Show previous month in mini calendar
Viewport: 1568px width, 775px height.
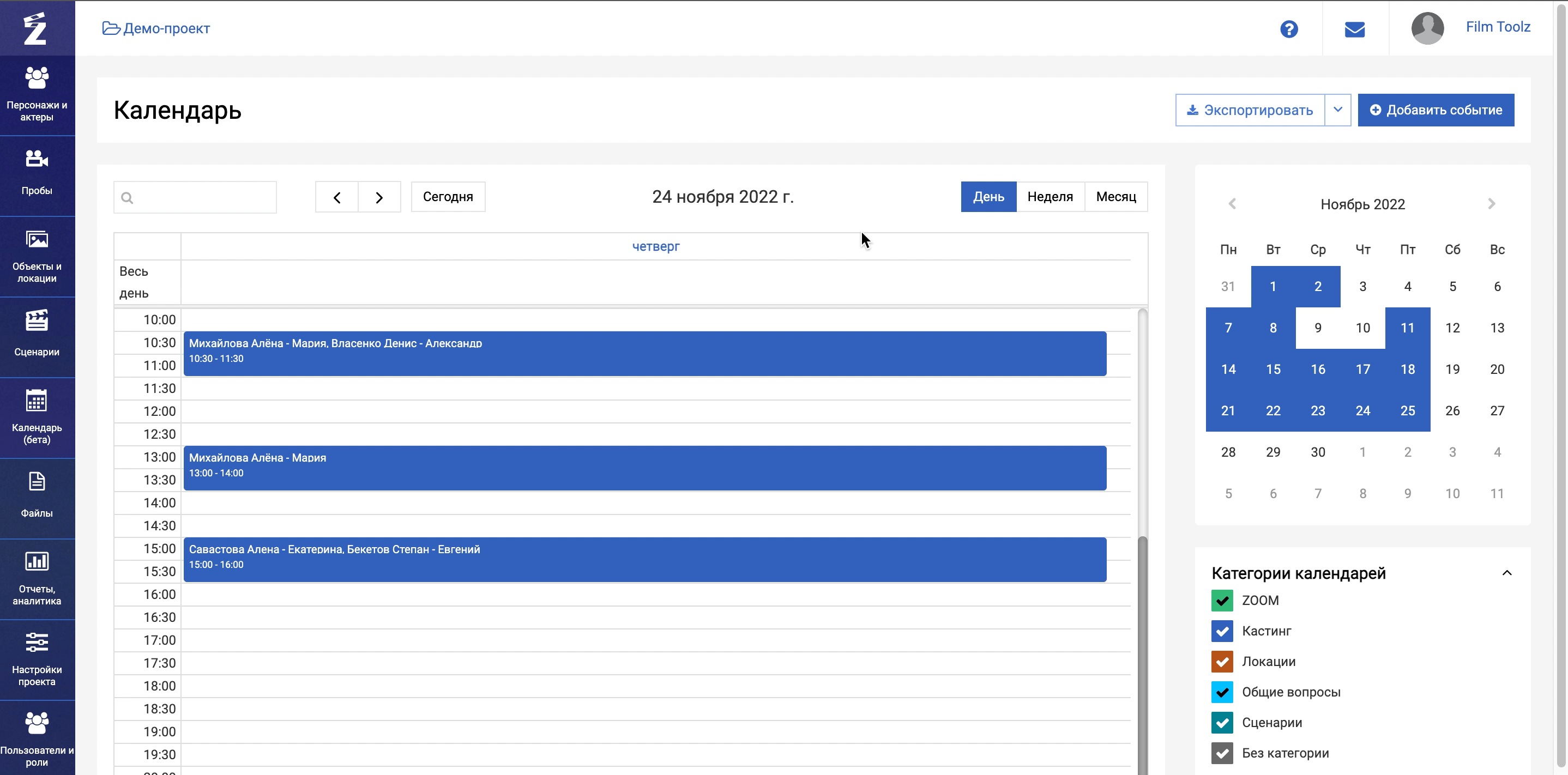pos(1232,204)
